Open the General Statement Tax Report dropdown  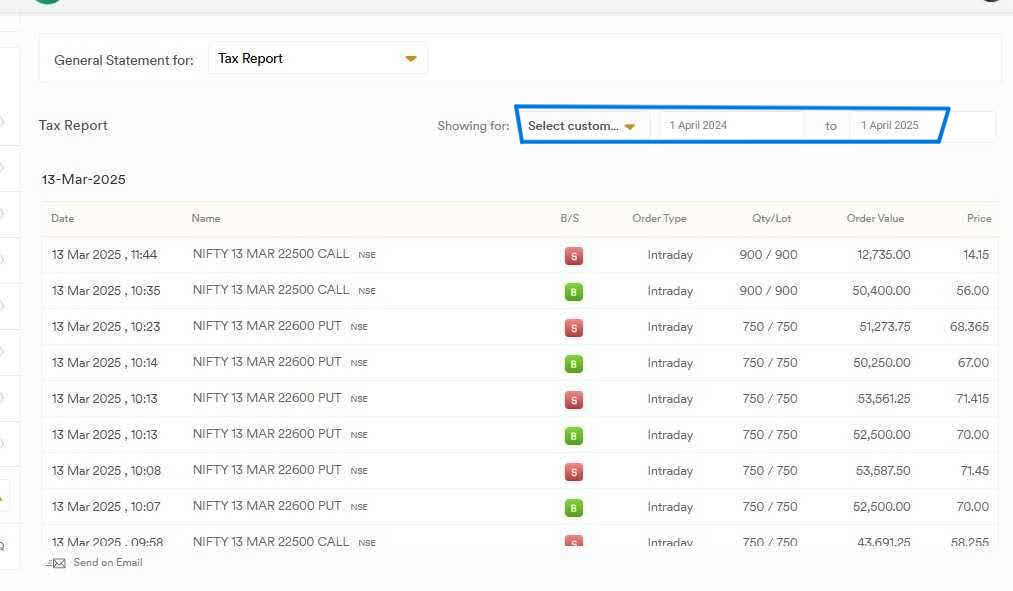coord(317,59)
